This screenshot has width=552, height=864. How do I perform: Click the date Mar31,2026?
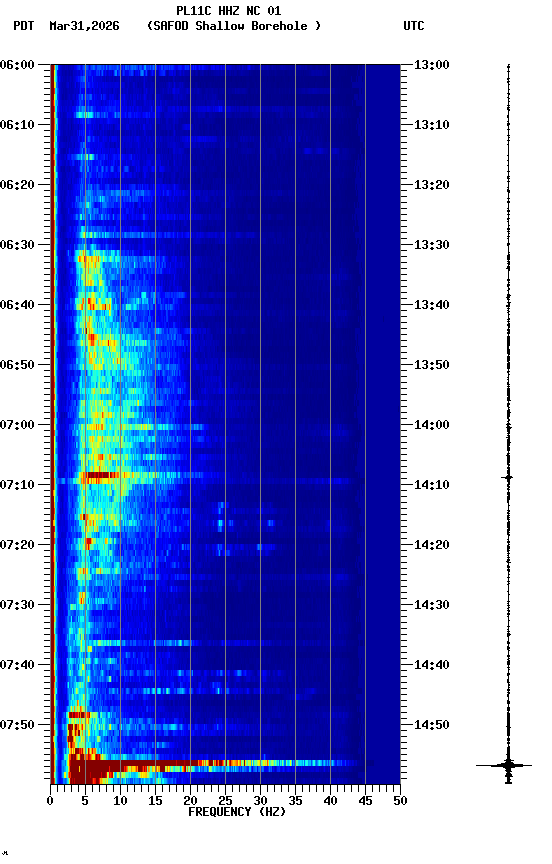point(84,26)
